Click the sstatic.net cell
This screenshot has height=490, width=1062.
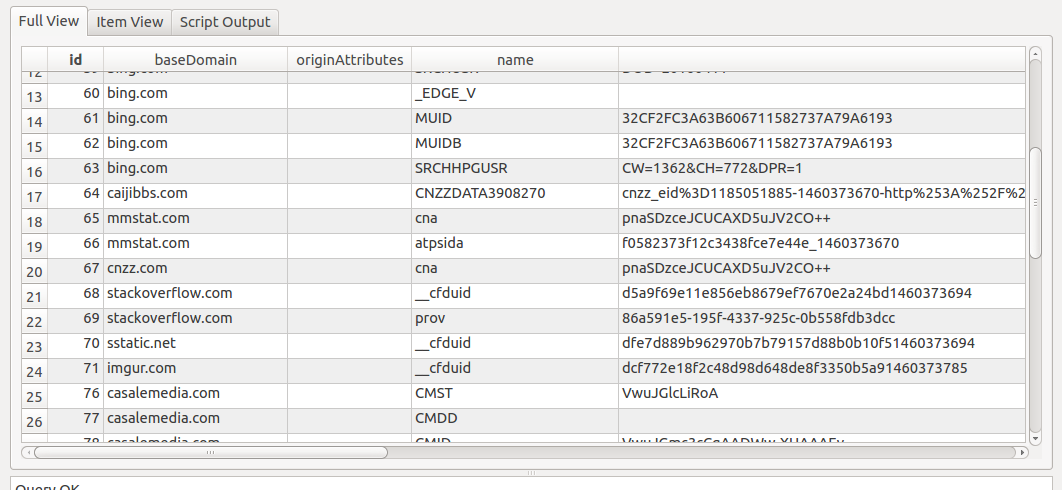pyautogui.click(x=196, y=344)
